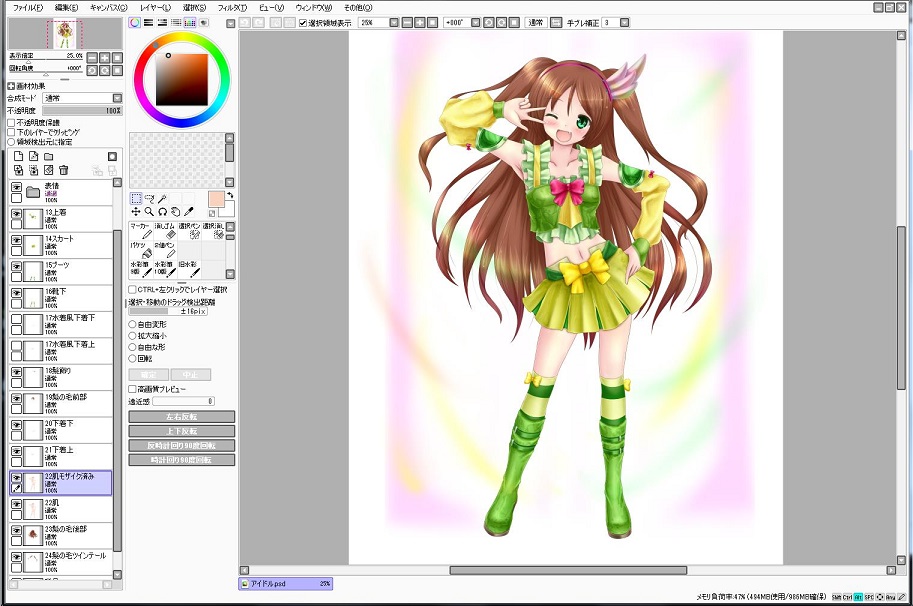Click the 左右反転 button
The height and width of the screenshot is (606, 913).
181,416
